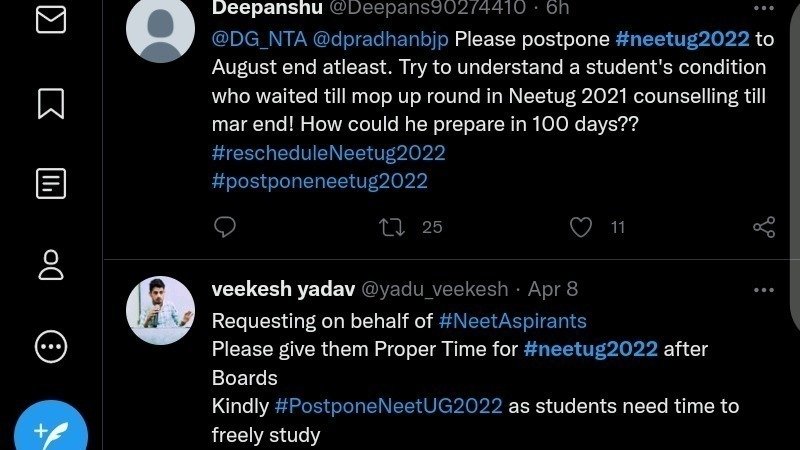The width and height of the screenshot is (800, 450).
Task: Share Deepanshu's tweet
Action: 763,227
